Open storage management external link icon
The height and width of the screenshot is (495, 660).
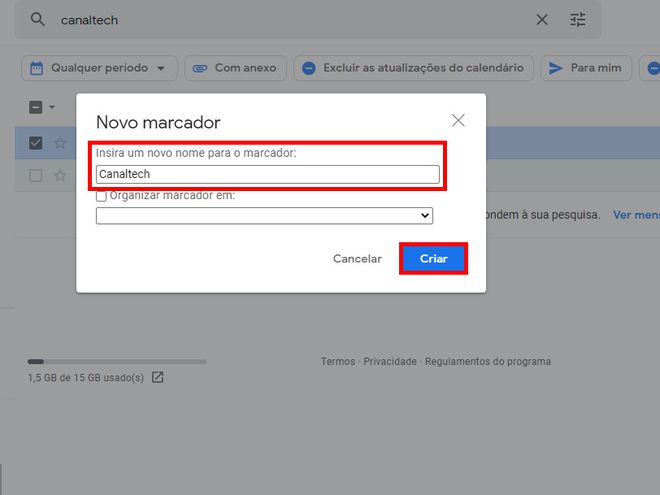[157, 377]
